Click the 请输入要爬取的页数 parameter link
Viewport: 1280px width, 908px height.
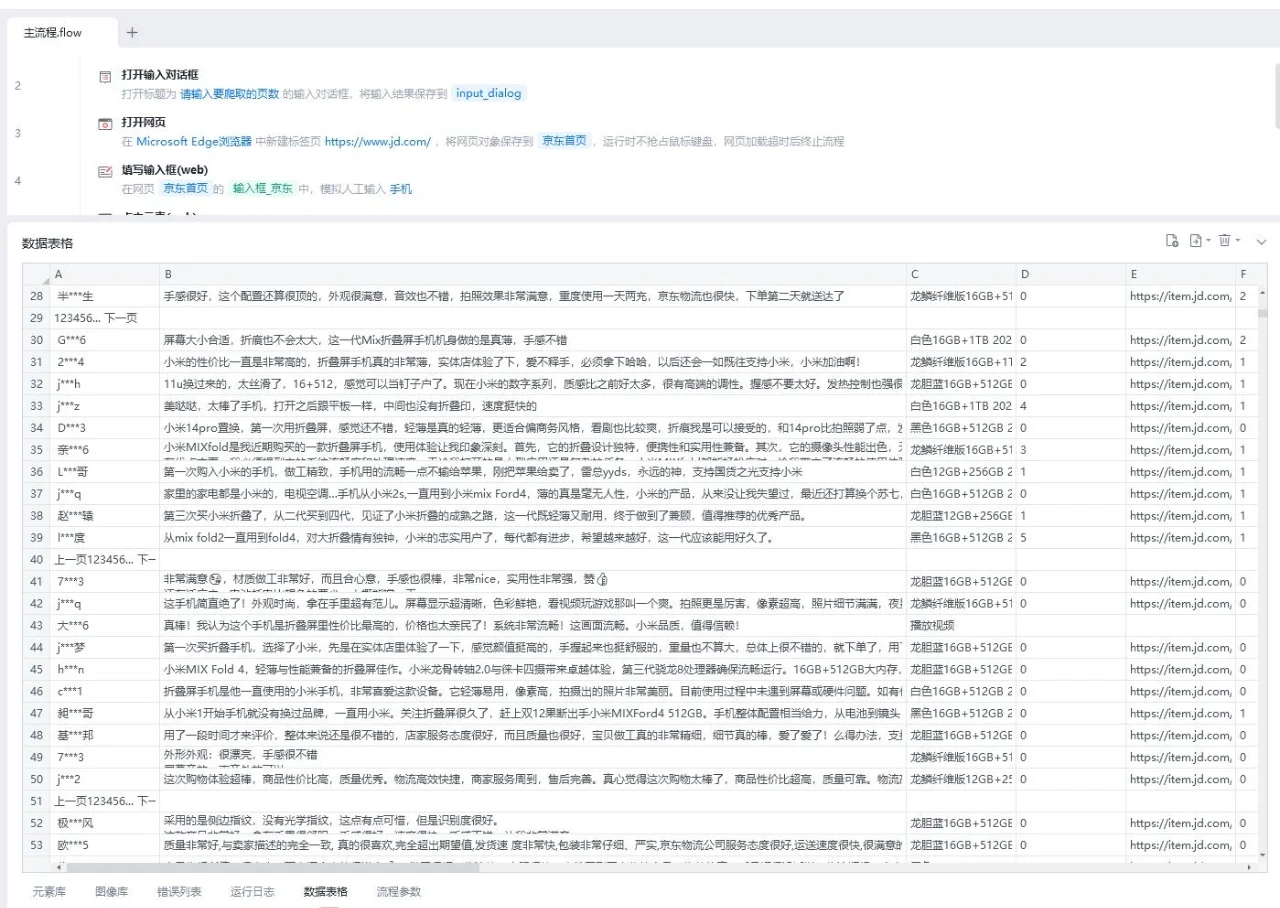tap(229, 93)
